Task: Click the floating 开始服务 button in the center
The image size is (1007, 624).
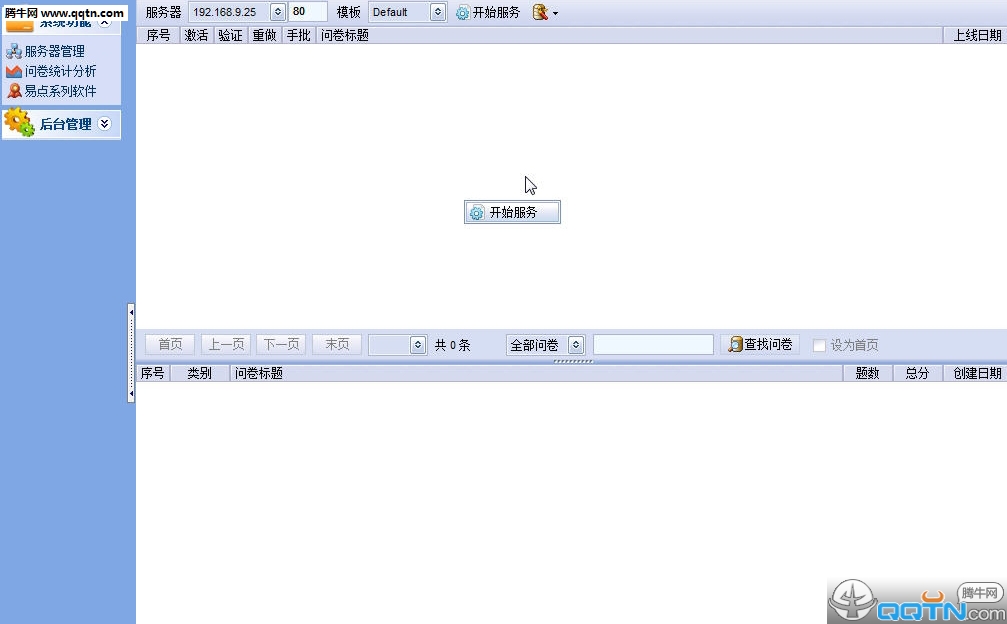Action: (x=512, y=212)
